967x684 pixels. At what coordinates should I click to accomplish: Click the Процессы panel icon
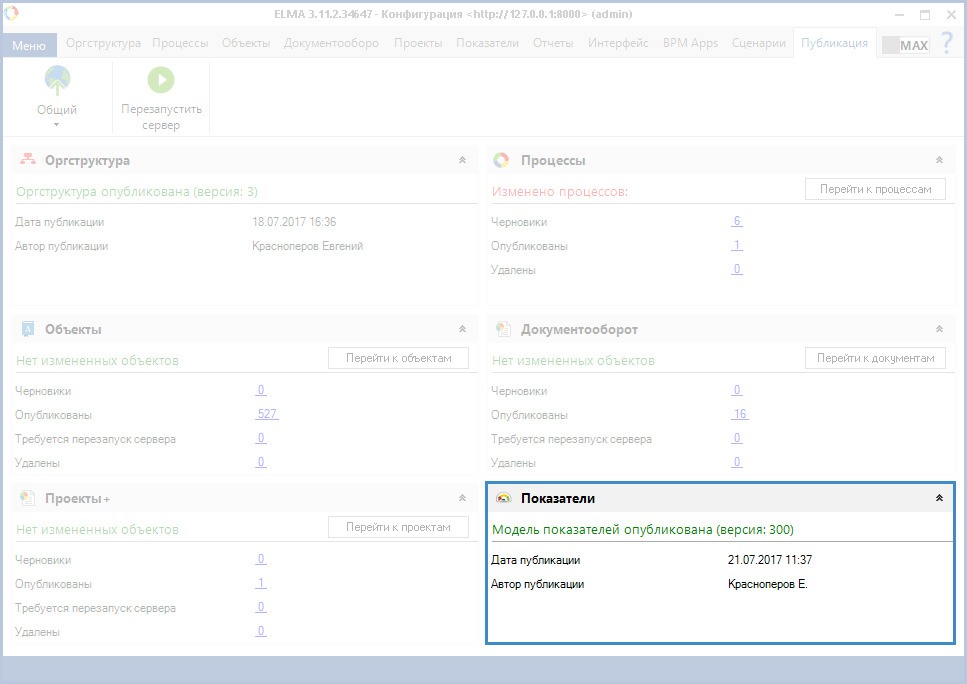[x=503, y=160]
